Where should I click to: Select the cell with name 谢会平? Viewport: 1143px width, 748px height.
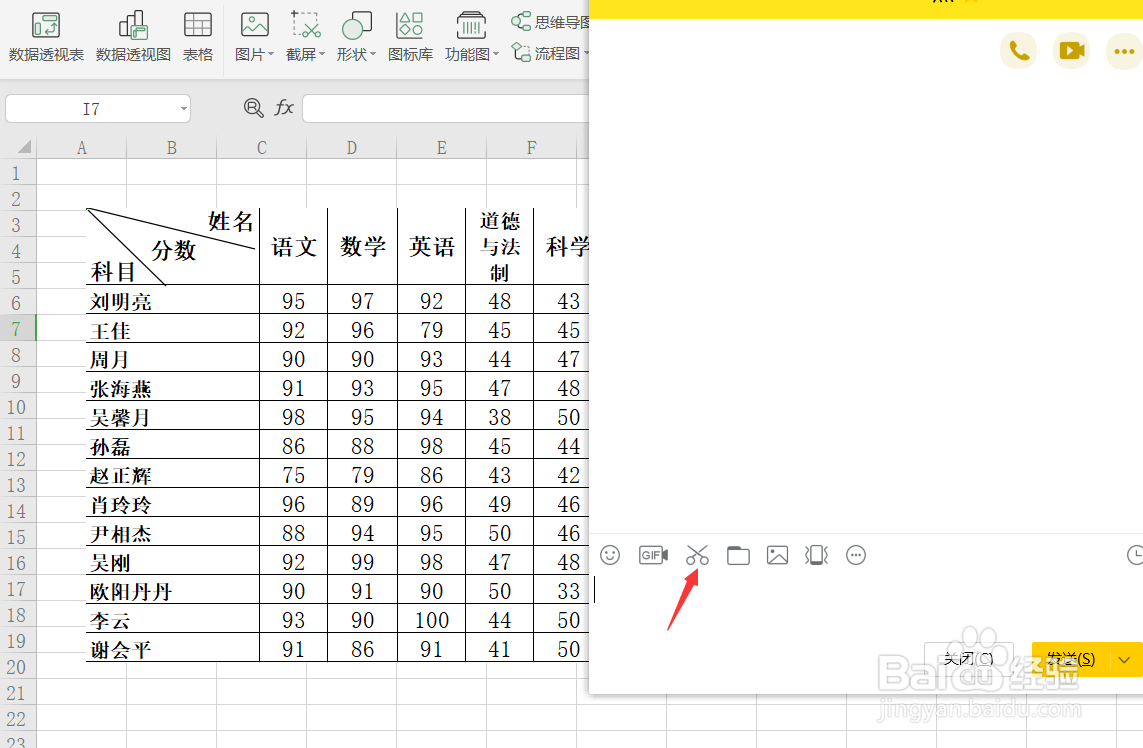173,647
